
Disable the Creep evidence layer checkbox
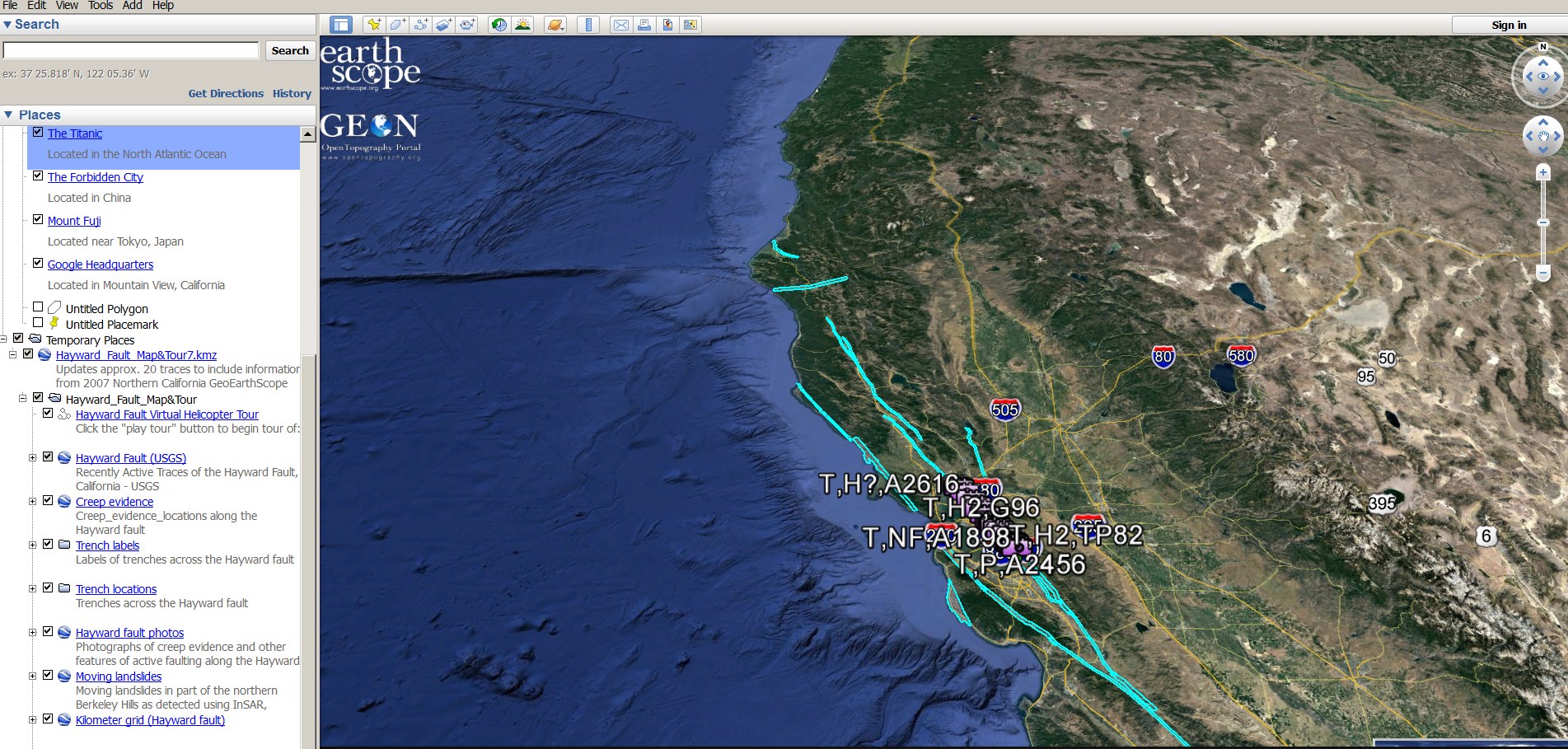click(48, 500)
